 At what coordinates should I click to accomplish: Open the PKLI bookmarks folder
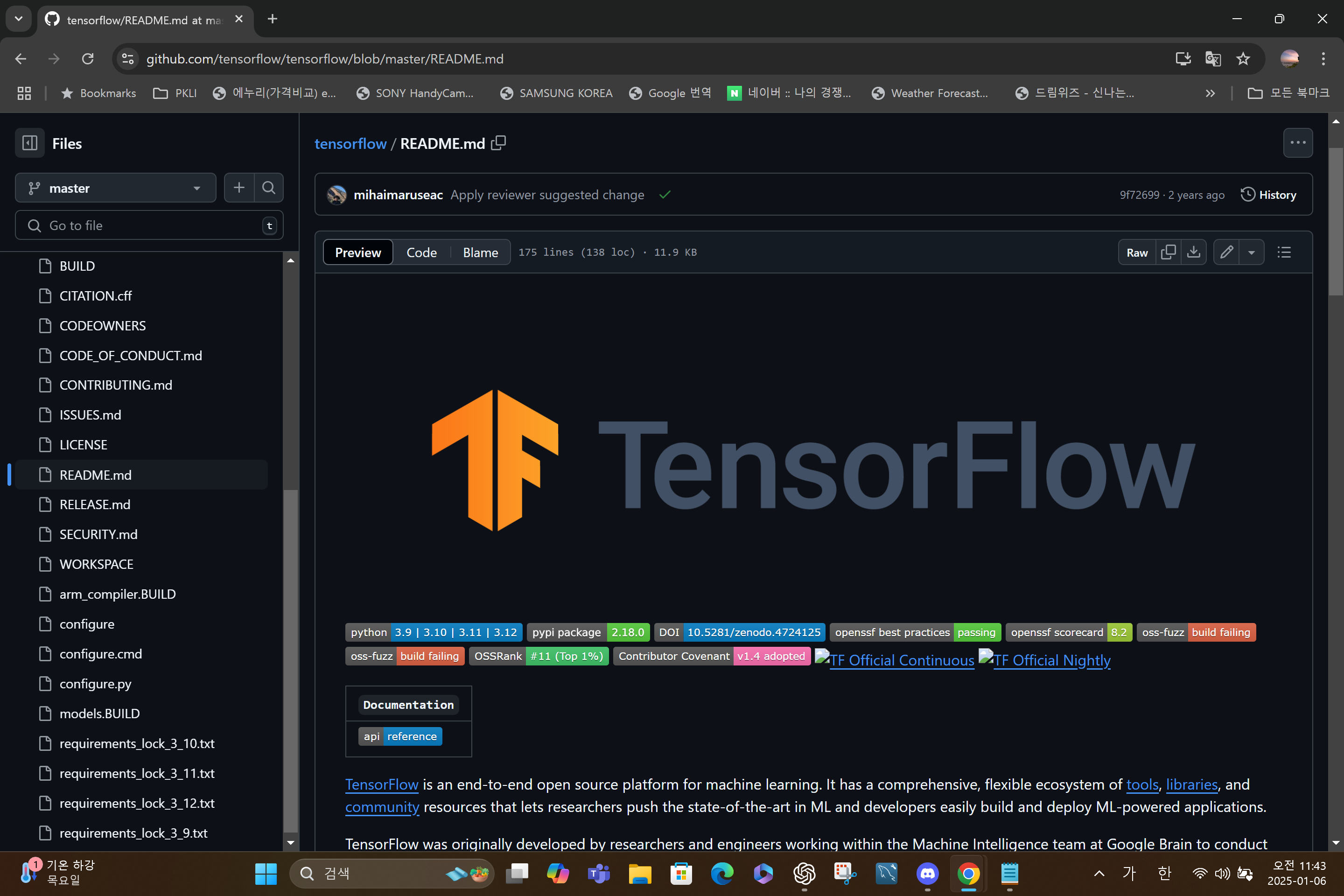point(174,93)
